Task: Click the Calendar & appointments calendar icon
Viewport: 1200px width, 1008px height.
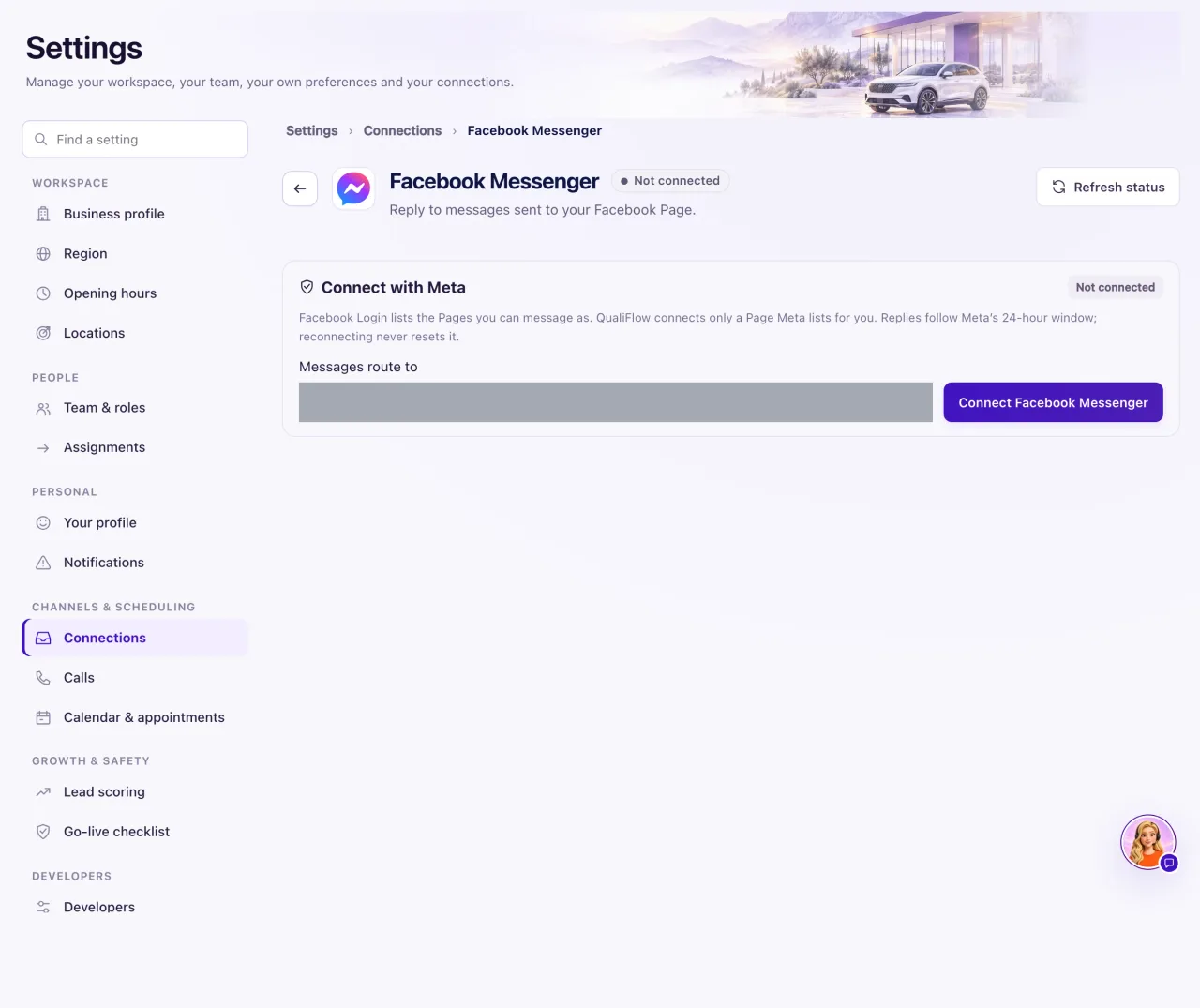Action: click(43, 717)
